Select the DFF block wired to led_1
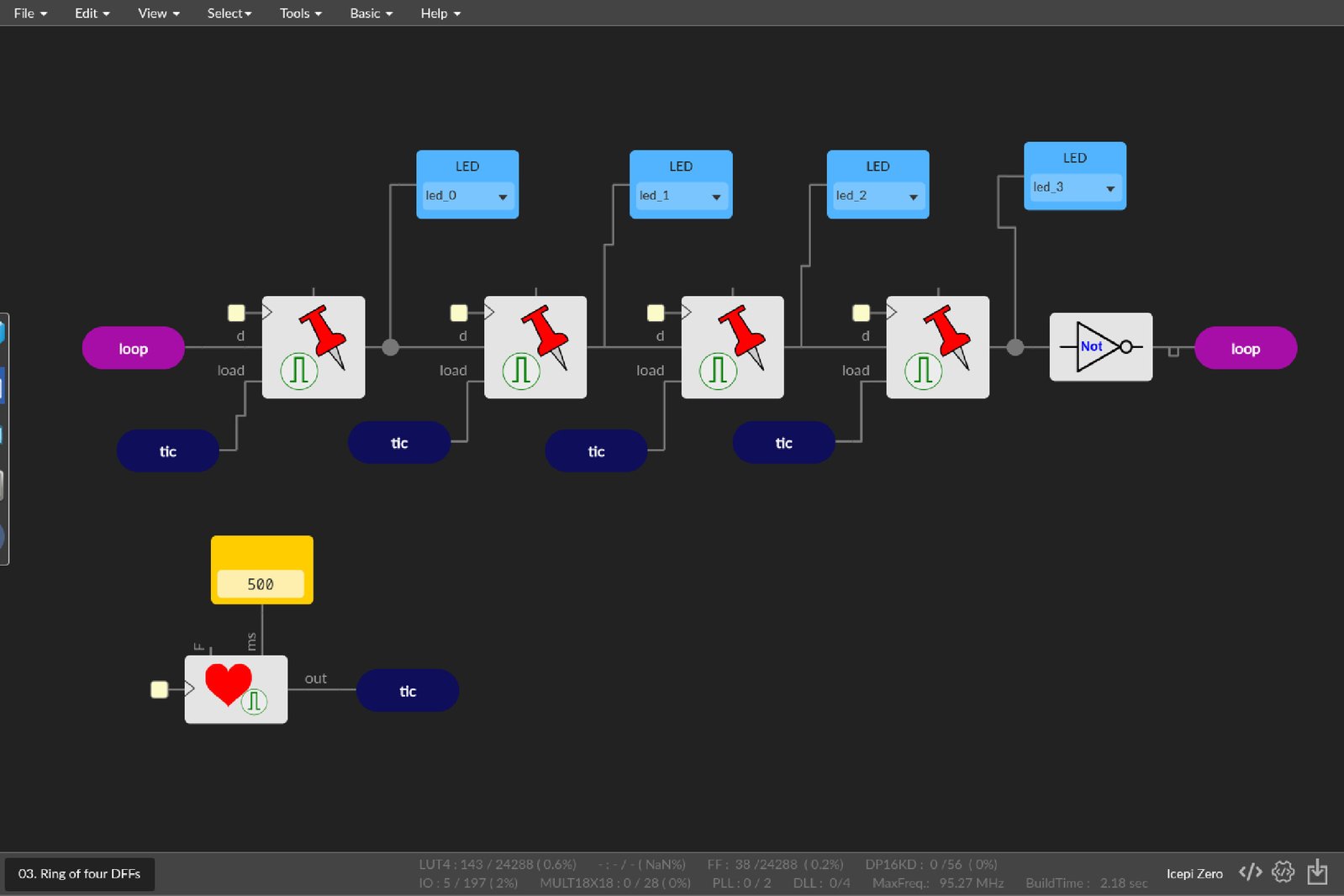The height and width of the screenshot is (896, 1344). pos(535,347)
